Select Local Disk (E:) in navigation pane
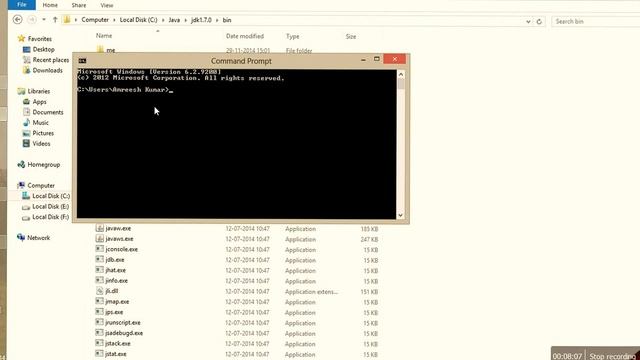This screenshot has width=640, height=360. (50, 207)
